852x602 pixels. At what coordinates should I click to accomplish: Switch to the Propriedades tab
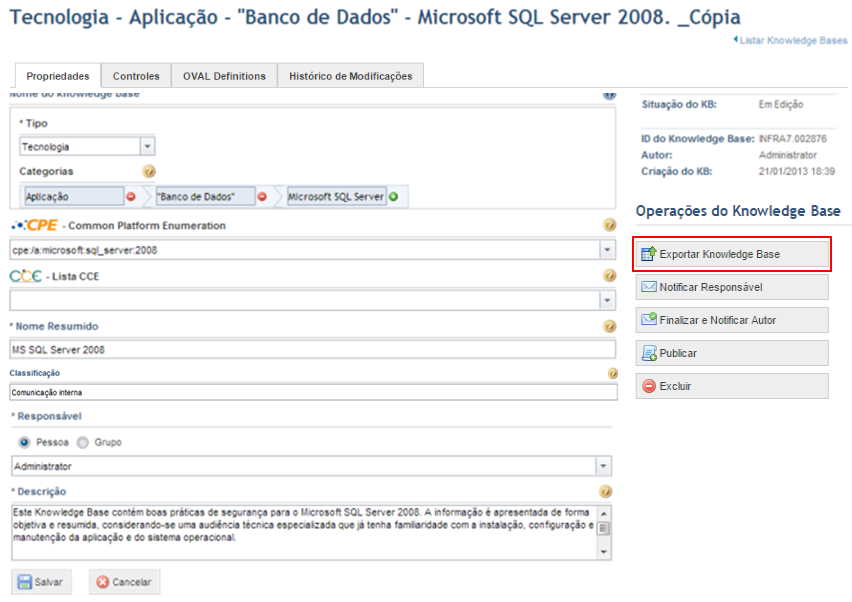coord(58,76)
